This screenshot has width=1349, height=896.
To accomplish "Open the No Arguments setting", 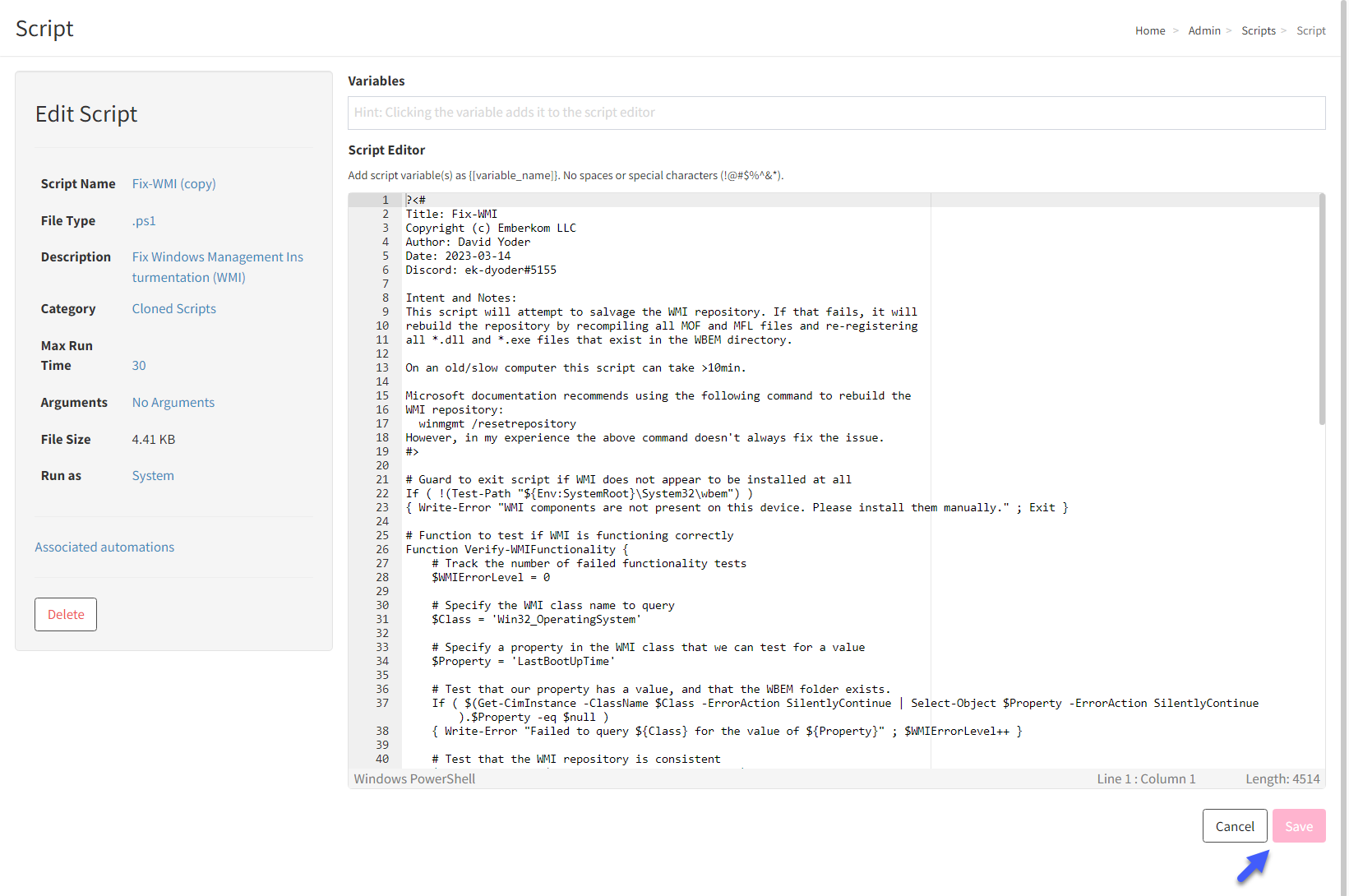I will click(x=173, y=402).
